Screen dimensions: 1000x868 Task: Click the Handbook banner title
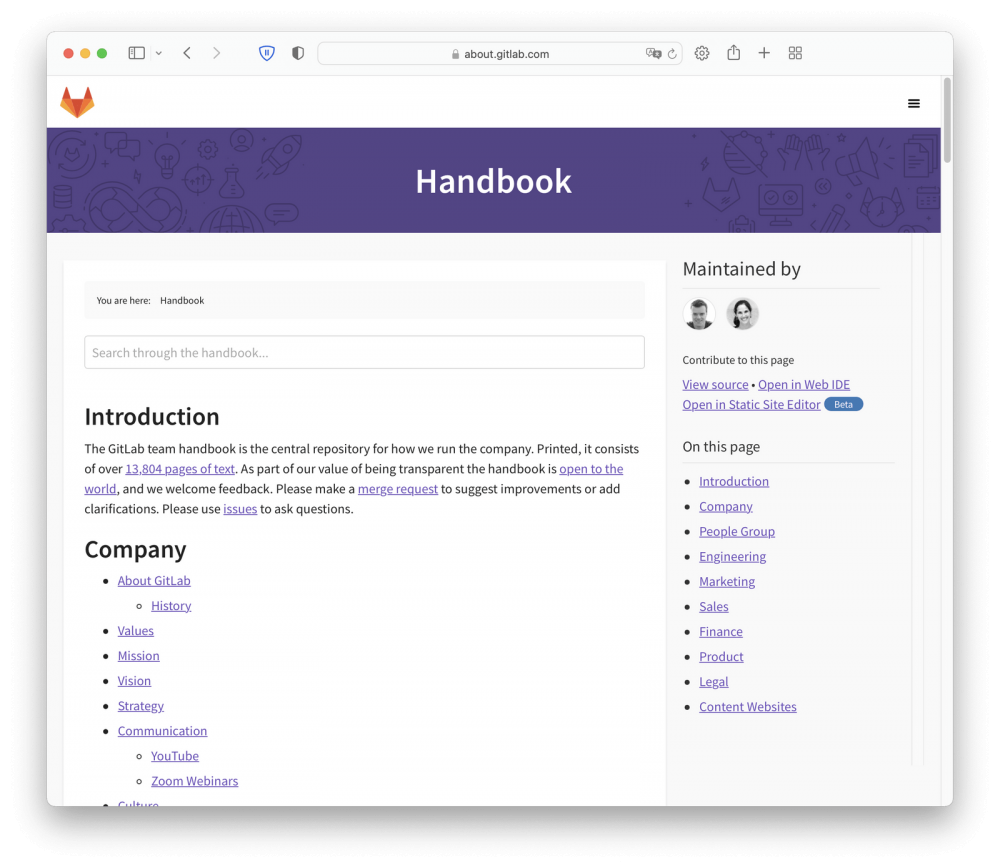494,181
